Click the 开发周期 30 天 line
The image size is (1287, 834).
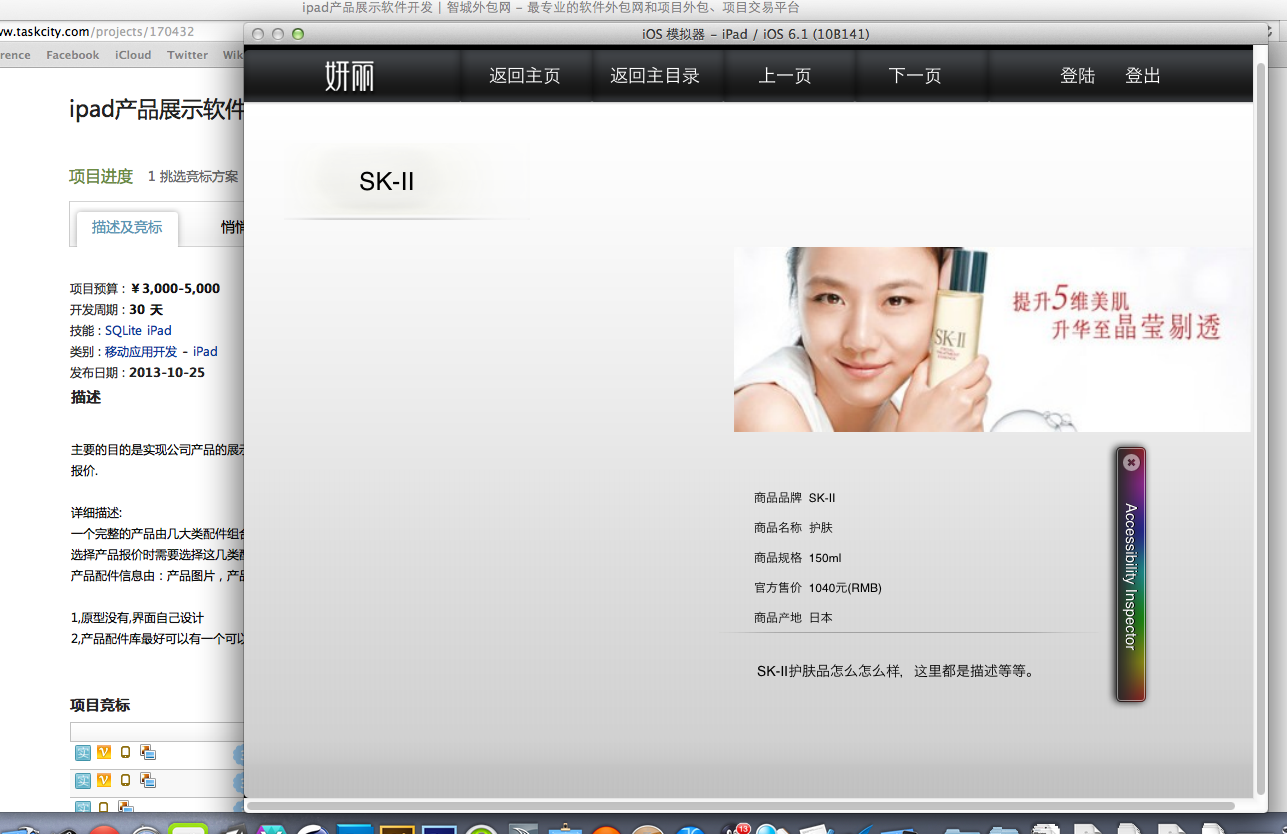tap(116, 309)
